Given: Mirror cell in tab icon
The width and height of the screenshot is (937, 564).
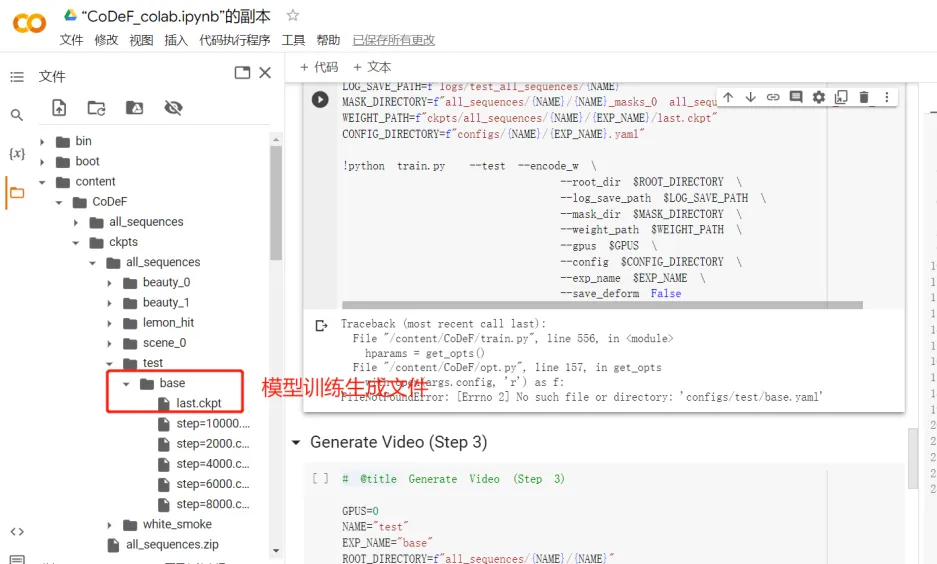Looking at the screenshot, I should click(841, 97).
